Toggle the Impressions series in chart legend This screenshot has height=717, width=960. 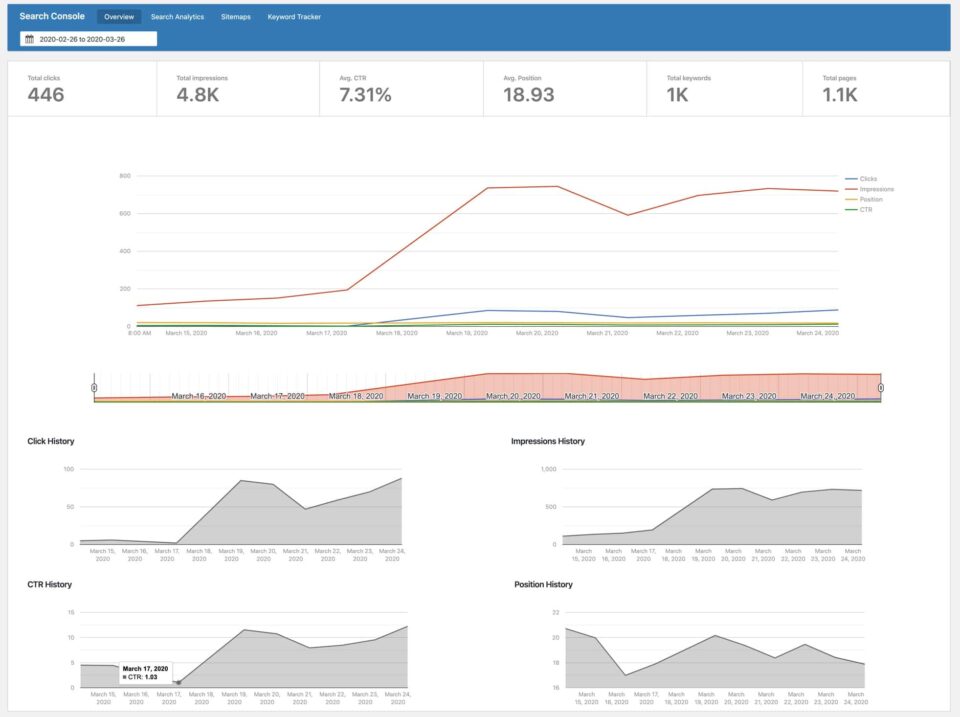tap(869, 189)
